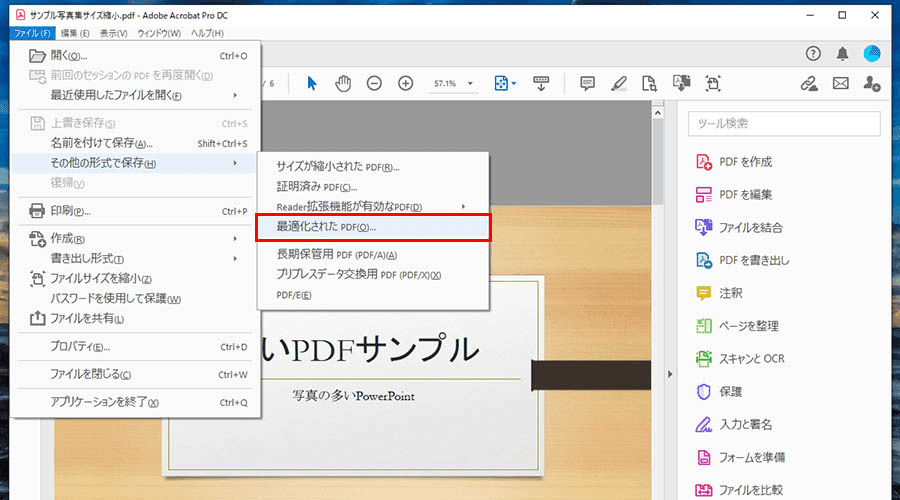
Task: Click the document vertical scrollbar up arrow
Action: coord(658,113)
